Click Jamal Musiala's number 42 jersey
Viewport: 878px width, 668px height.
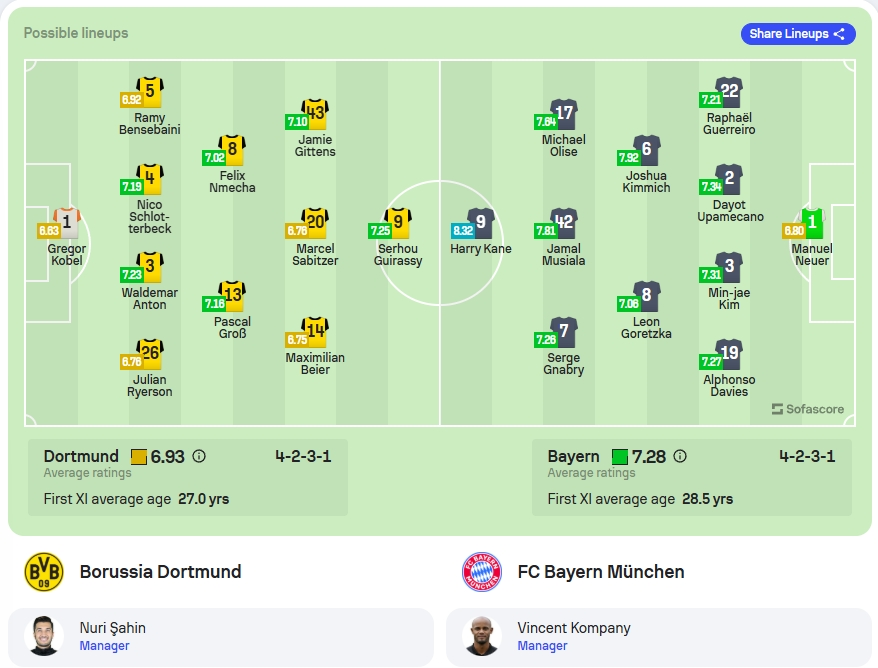tap(564, 223)
